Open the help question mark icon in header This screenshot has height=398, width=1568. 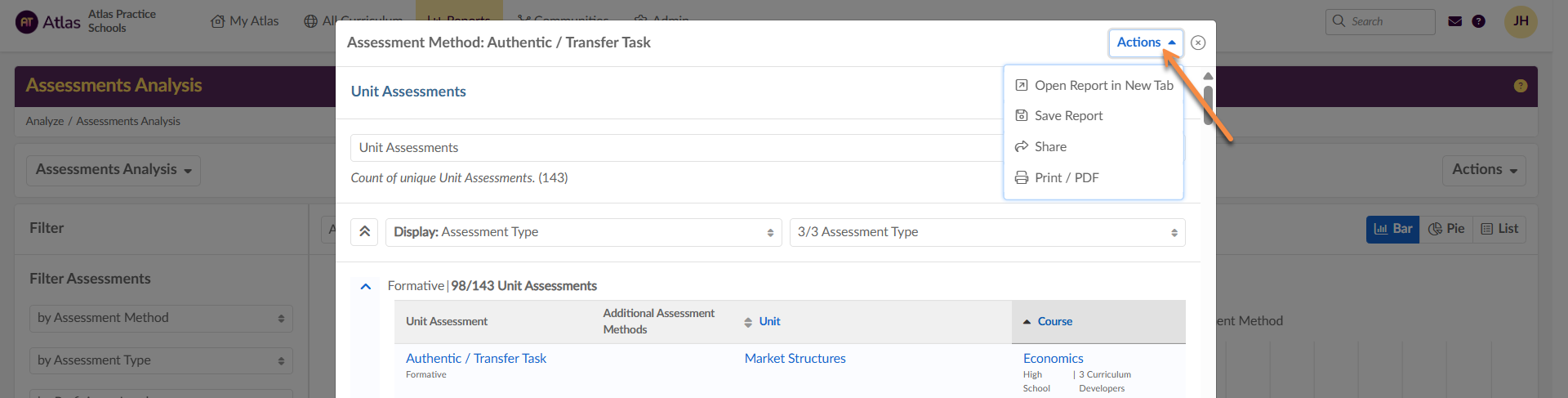[1478, 21]
